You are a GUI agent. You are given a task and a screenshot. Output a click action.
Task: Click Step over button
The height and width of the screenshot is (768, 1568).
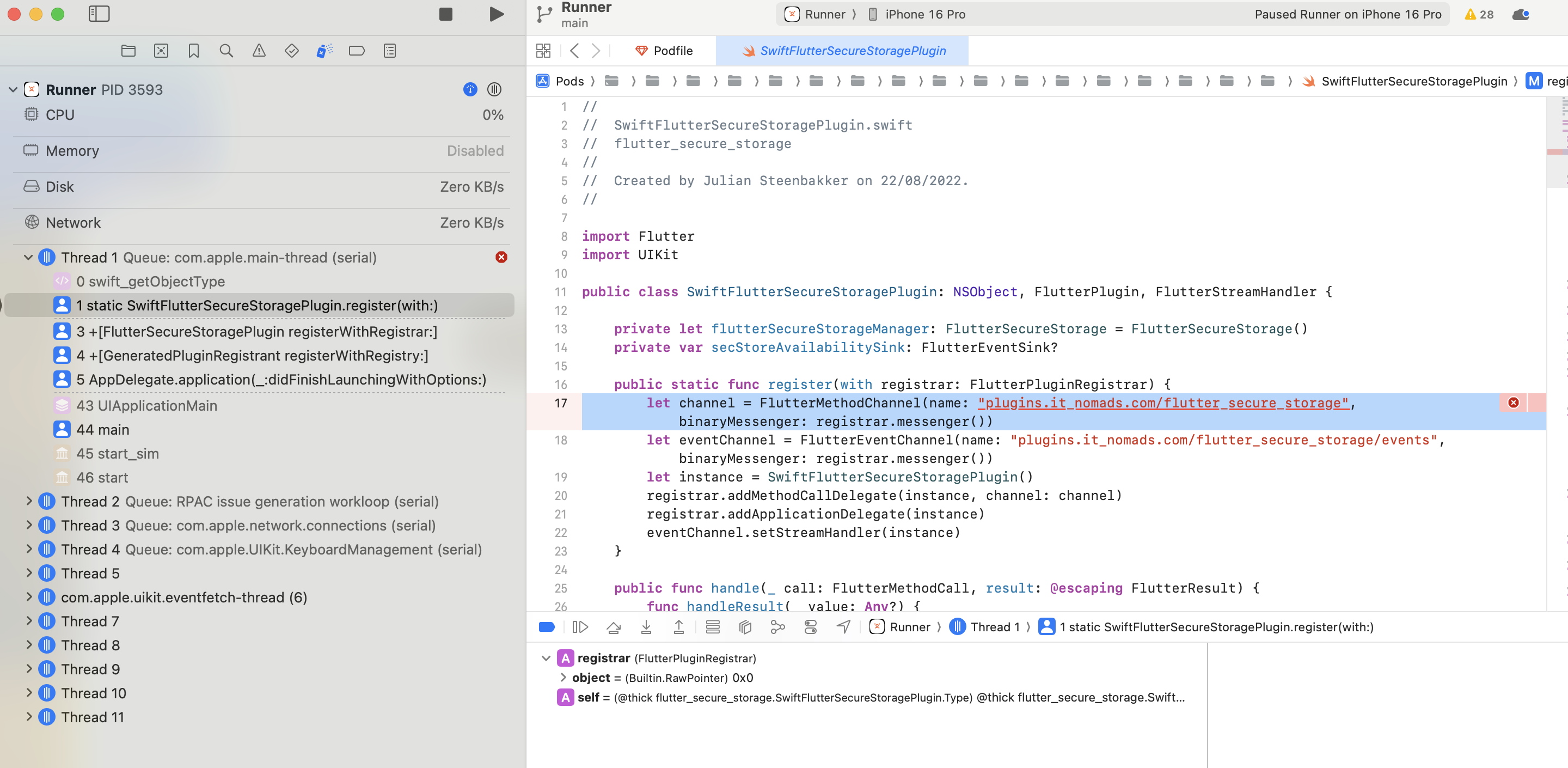614,627
